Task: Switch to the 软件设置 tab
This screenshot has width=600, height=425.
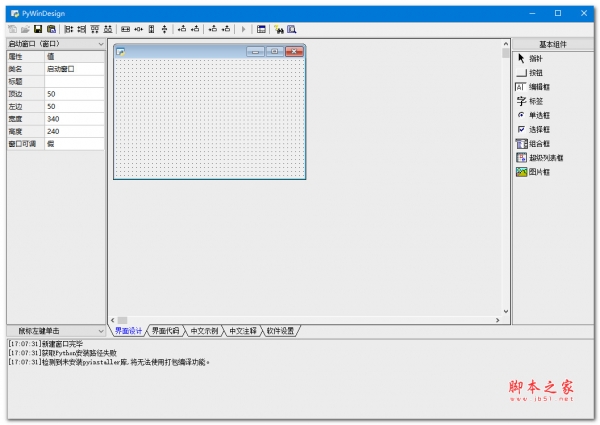Action: click(280, 331)
